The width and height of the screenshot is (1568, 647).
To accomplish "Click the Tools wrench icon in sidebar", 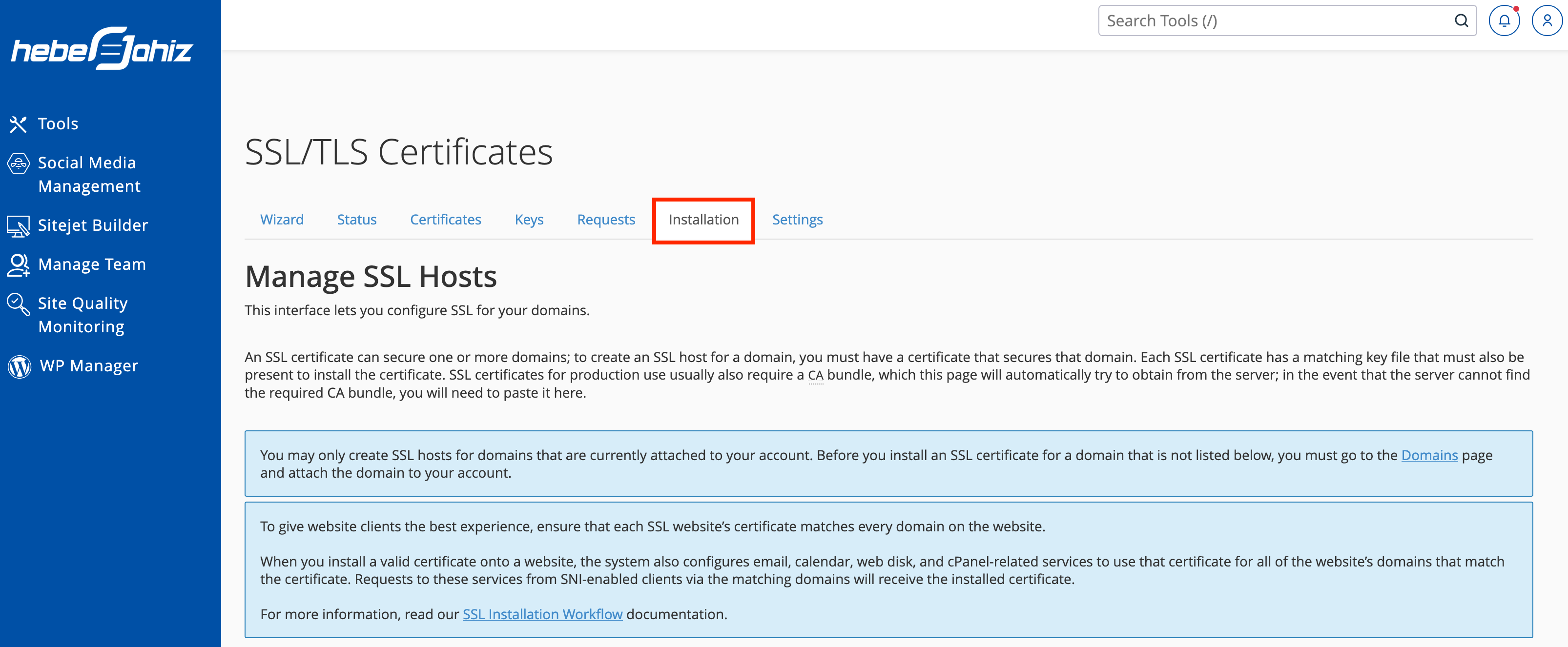I will point(18,124).
